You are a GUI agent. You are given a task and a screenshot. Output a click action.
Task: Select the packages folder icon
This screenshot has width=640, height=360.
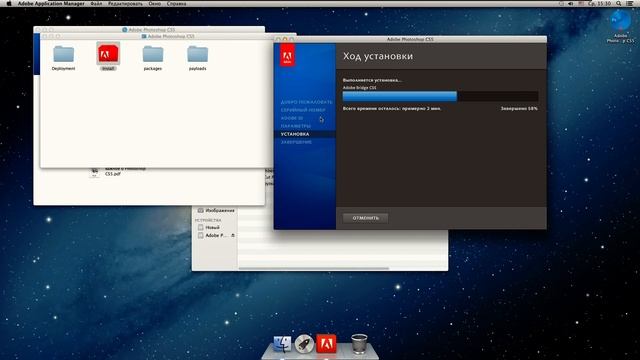[153, 54]
